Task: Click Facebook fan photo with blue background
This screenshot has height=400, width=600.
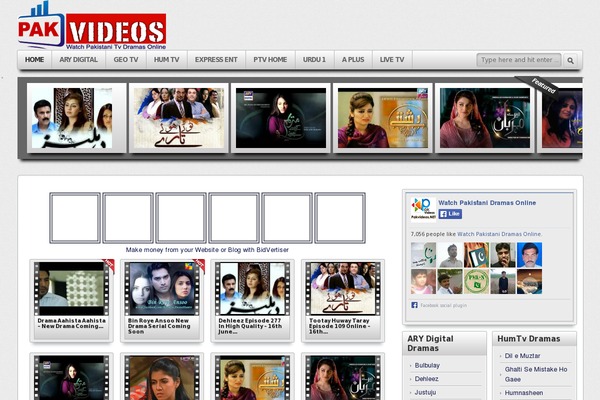Action: [x=530, y=255]
